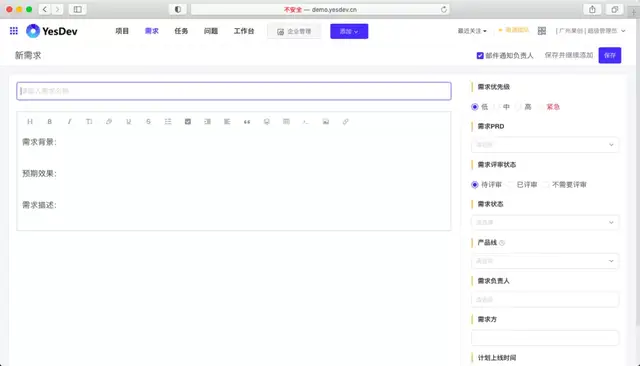Insert an image in editor
This screenshot has width=640, height=366.
coord(326,122)
